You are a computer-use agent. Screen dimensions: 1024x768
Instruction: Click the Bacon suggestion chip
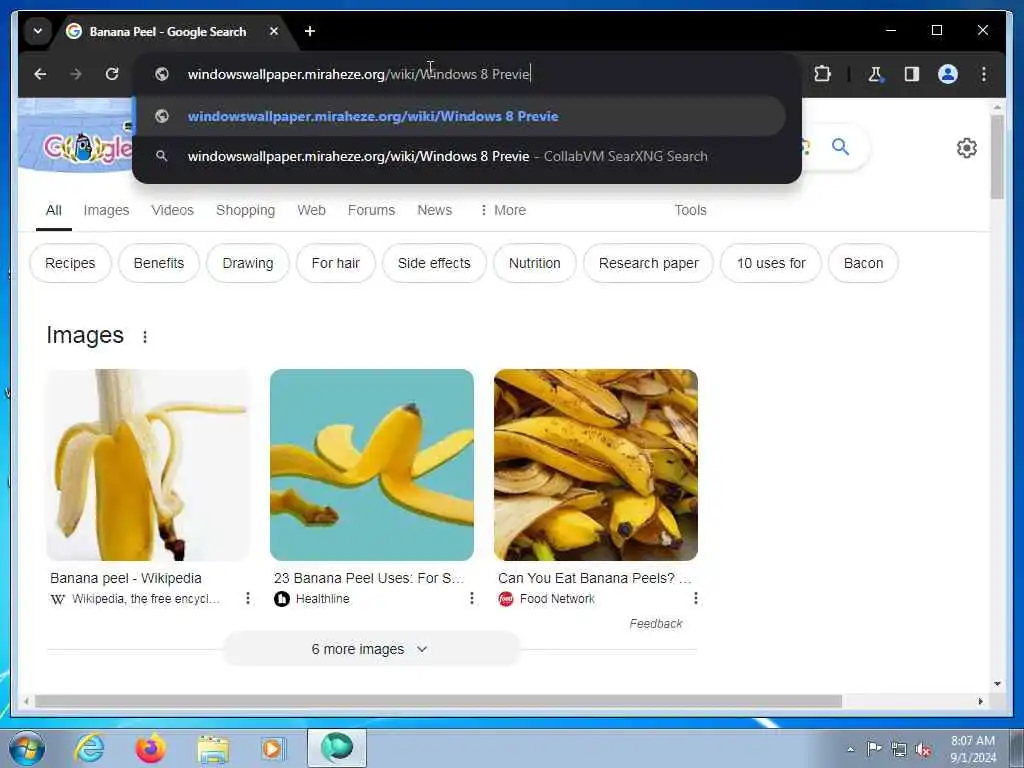pyautogui.click(x=863, y=263)
